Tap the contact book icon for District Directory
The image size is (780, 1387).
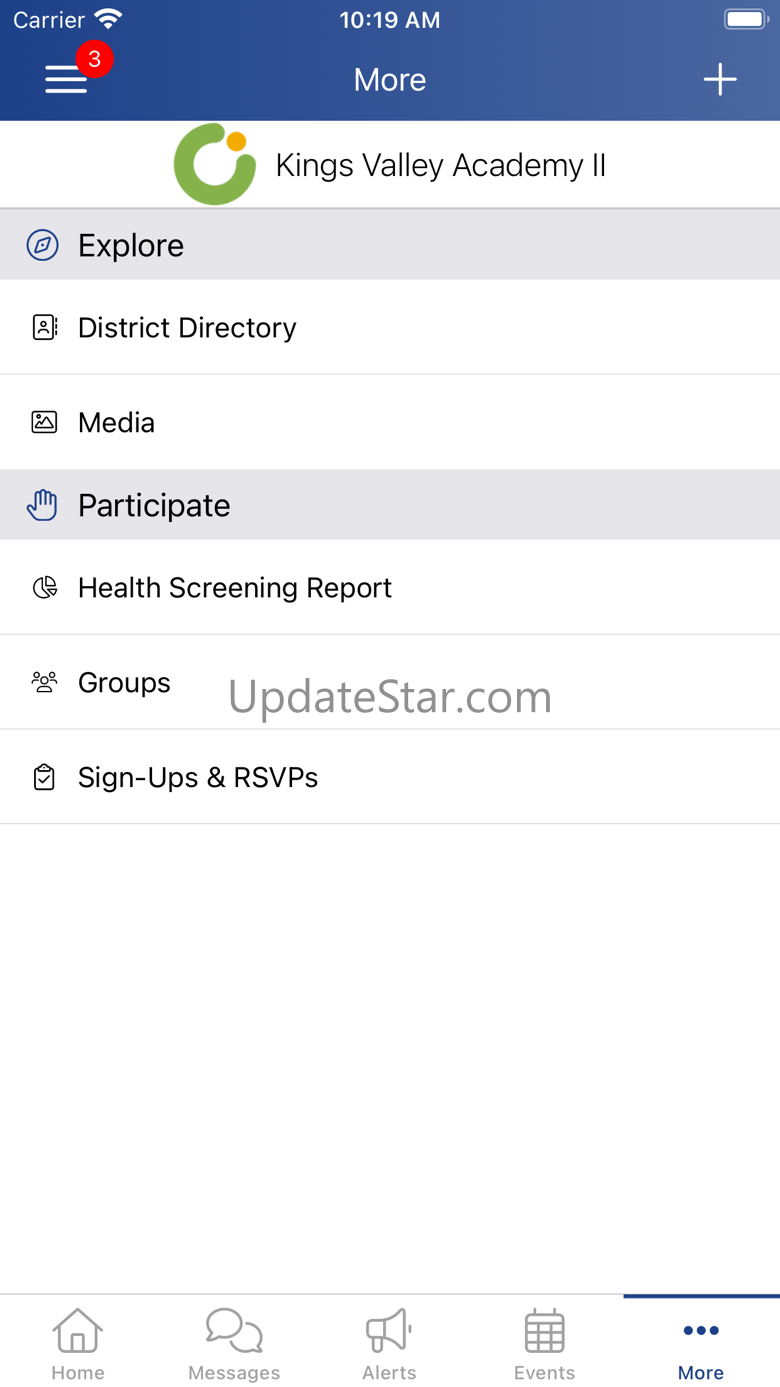pos(45,327)
